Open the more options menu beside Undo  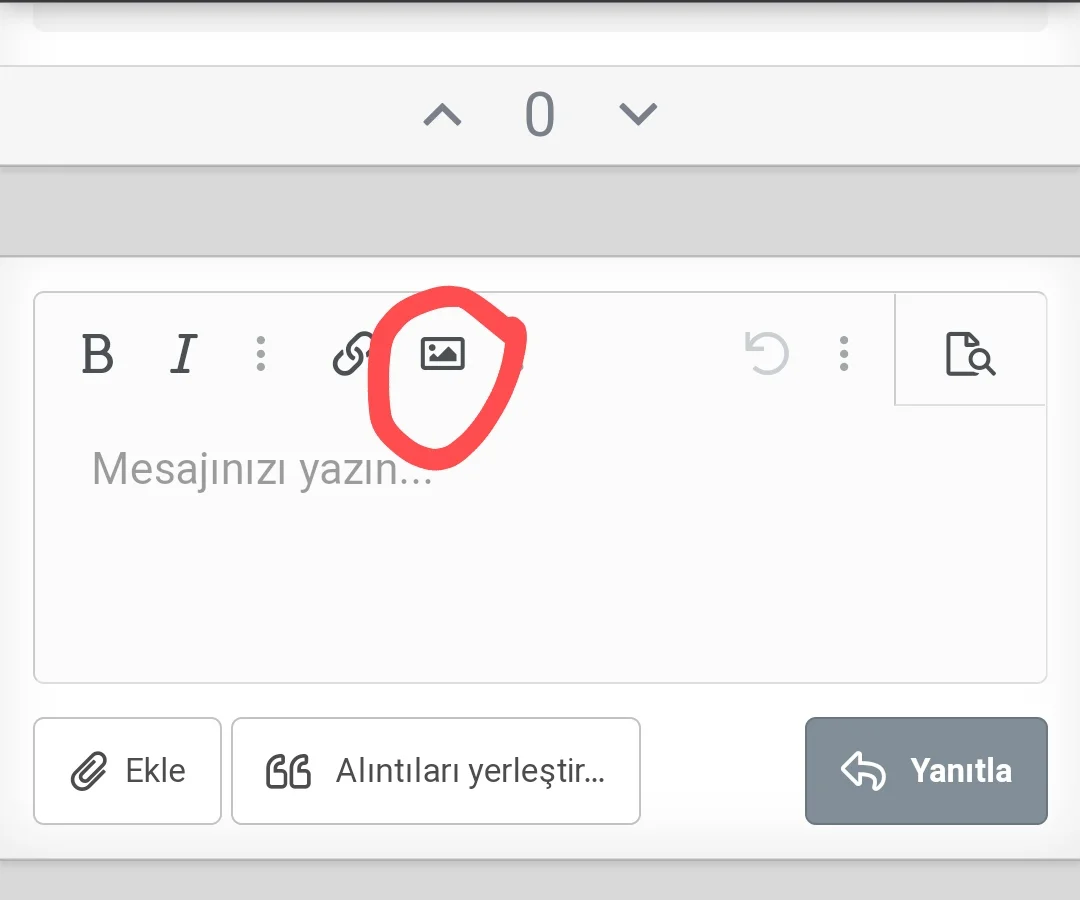(844, 354)
